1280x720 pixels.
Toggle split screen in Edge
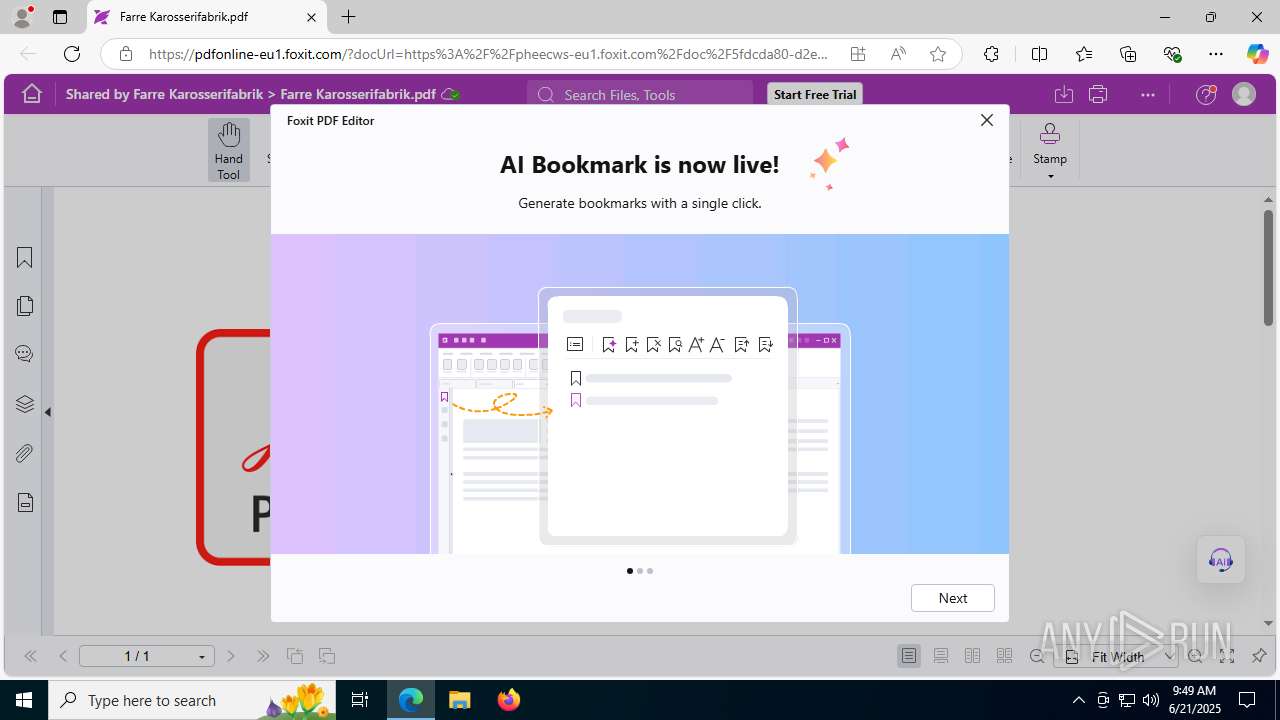click(x=1039, y=54)
